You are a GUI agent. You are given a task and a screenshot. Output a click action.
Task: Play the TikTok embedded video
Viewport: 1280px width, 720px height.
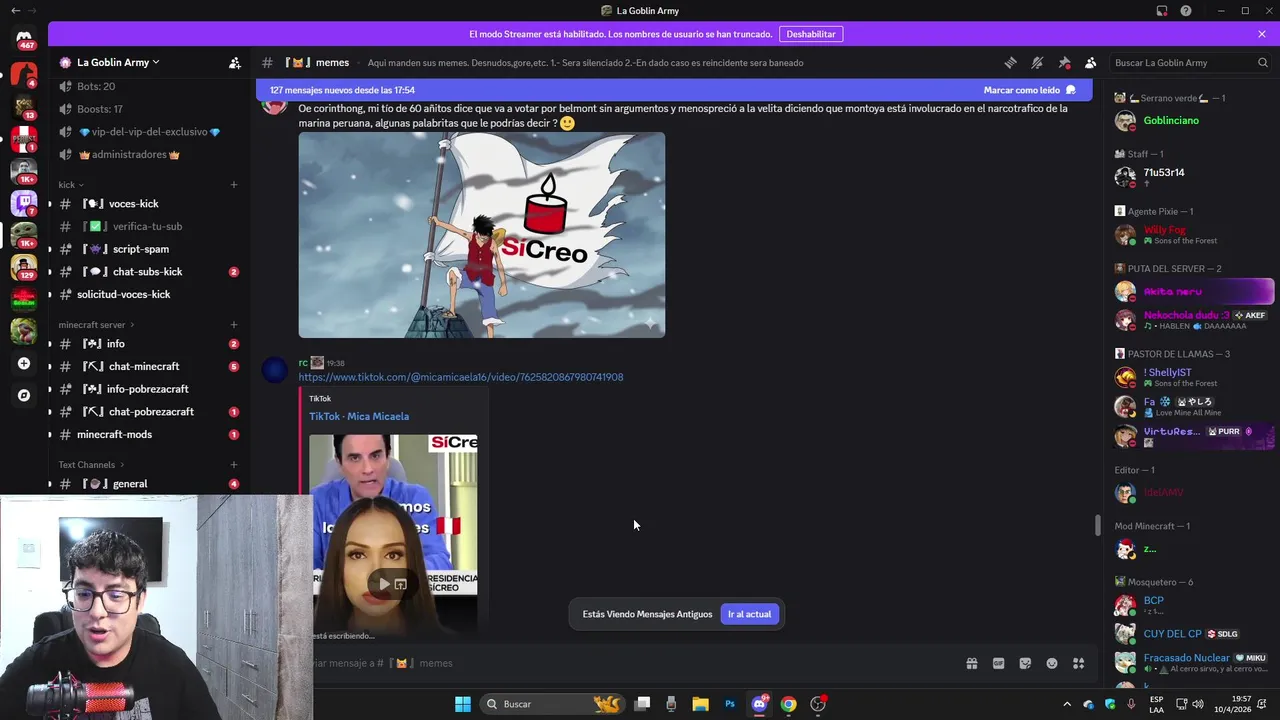coord(384,584)
